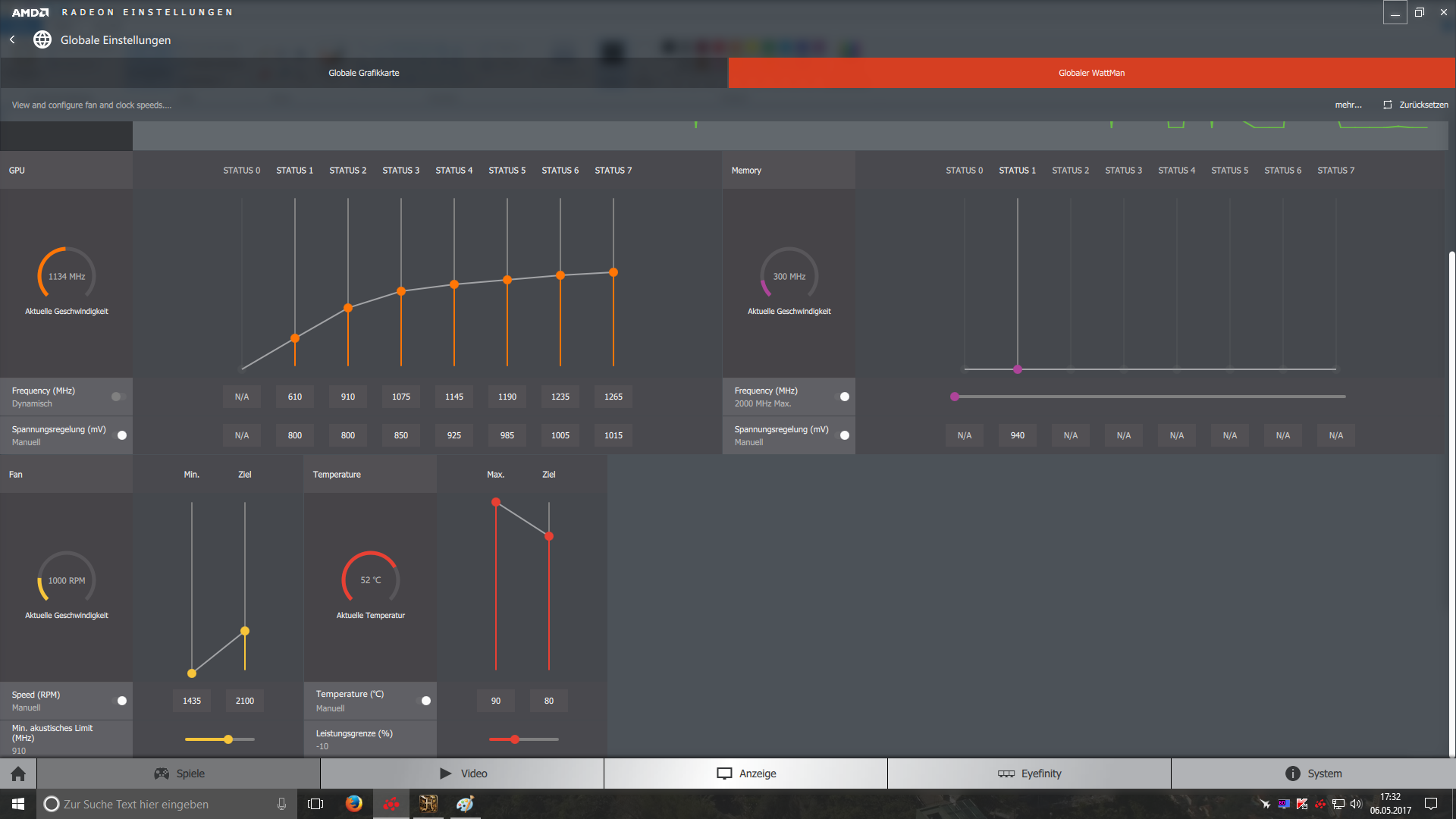Click the Leistungsgrenze power limit slider

pyautogui.click(x=515, y=739)
